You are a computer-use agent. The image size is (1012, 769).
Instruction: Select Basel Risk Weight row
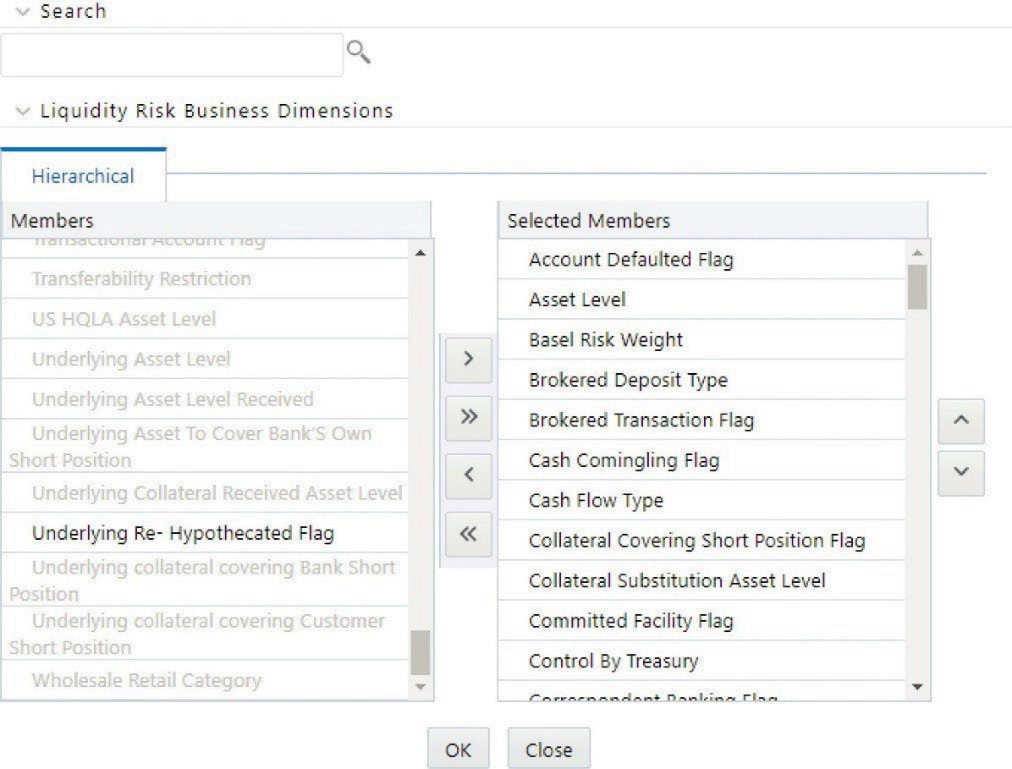(x=702, y=340)
